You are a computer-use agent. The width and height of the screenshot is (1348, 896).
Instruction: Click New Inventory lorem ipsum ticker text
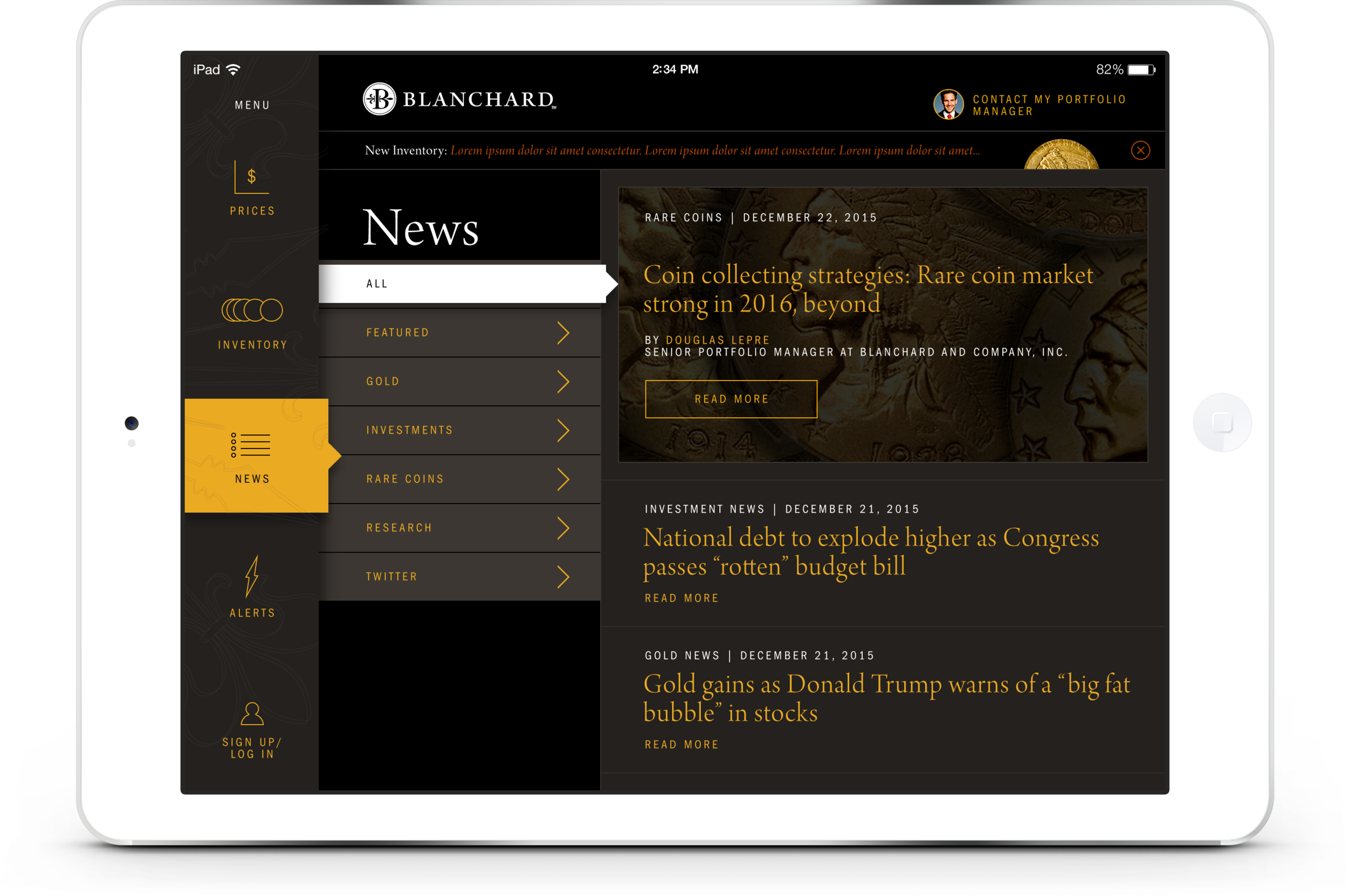(x=714, y=150)
